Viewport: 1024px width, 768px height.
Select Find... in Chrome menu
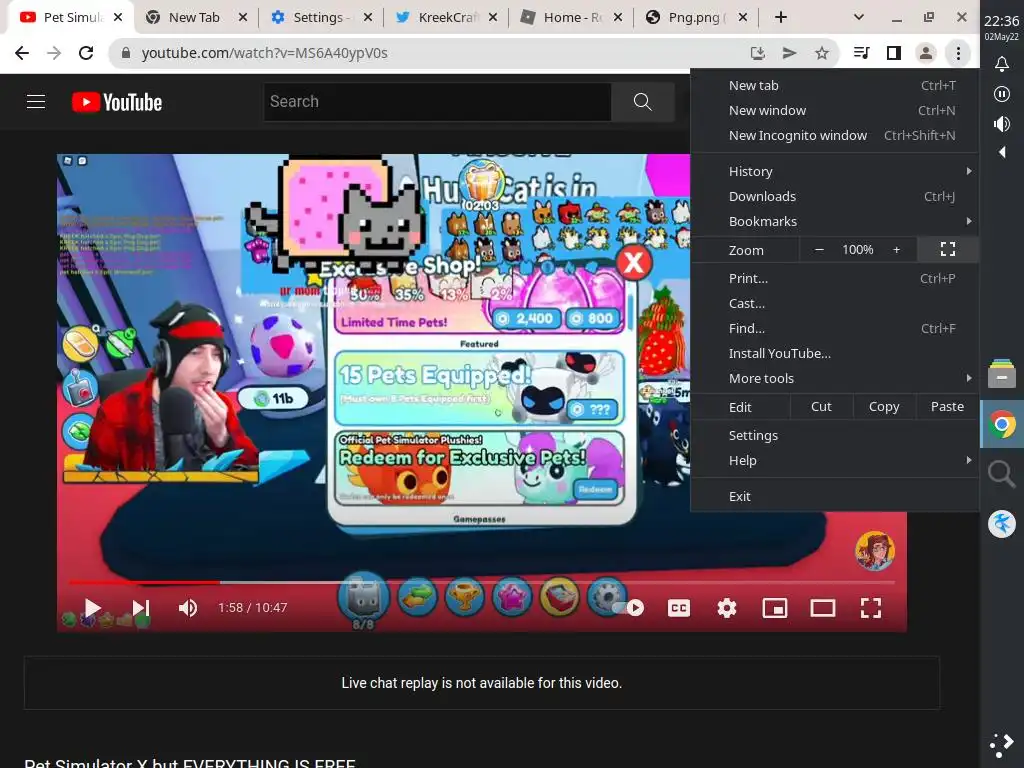click(835, 328)
